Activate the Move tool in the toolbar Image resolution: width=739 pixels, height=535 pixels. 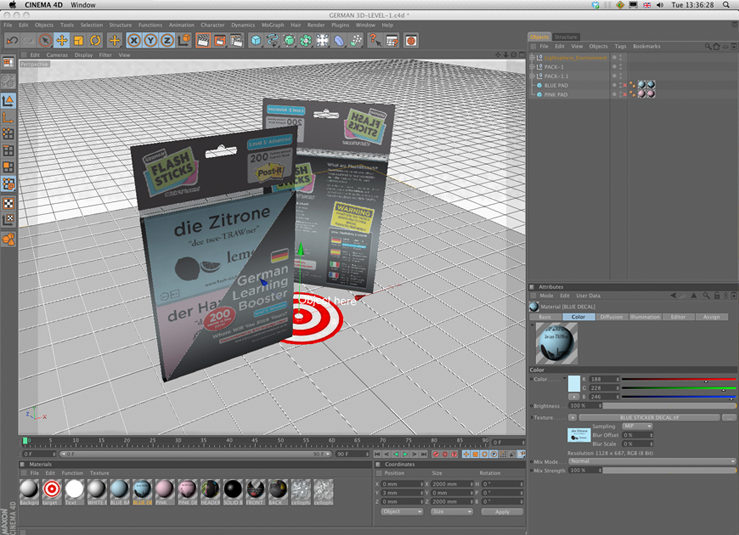(x=62, y=41)
